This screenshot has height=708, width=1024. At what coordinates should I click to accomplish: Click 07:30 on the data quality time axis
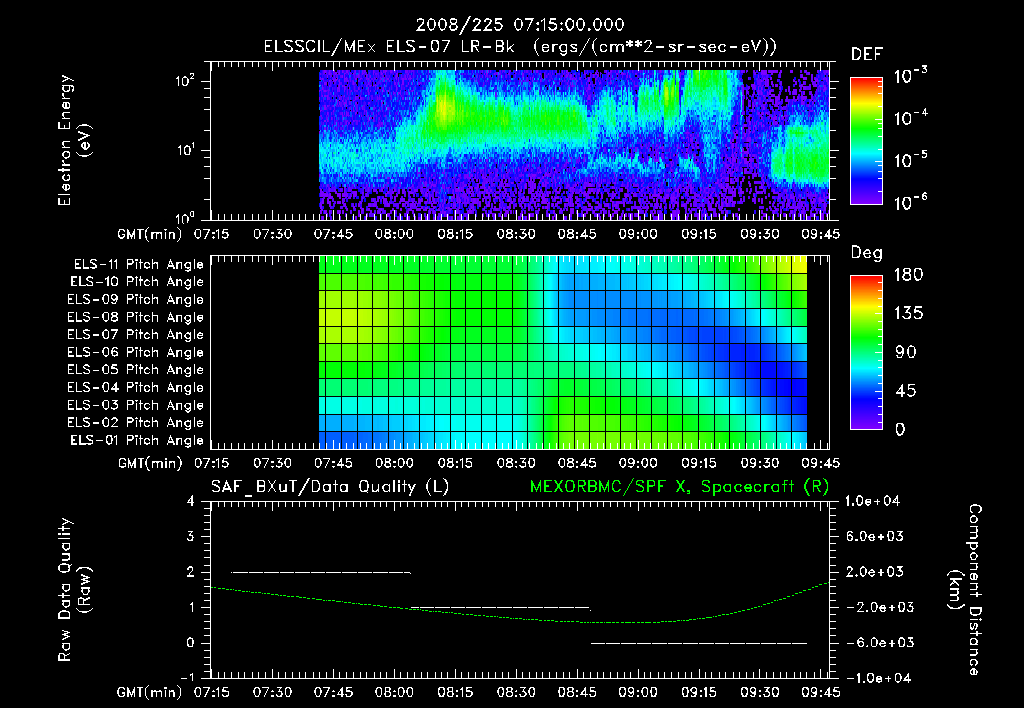(x=272, y=692)
